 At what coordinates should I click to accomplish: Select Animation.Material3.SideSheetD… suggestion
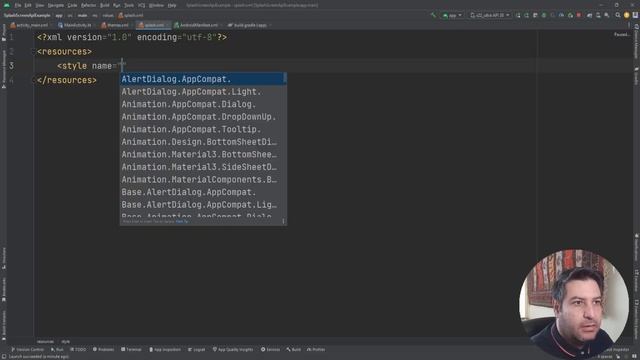tap(203, 167)
